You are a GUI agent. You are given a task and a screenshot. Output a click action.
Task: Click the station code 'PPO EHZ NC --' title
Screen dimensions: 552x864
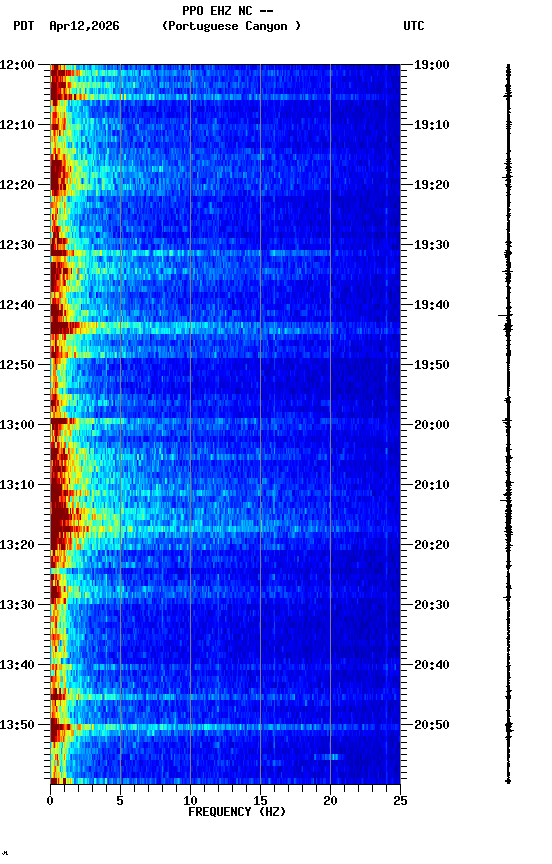pos(228,10)
